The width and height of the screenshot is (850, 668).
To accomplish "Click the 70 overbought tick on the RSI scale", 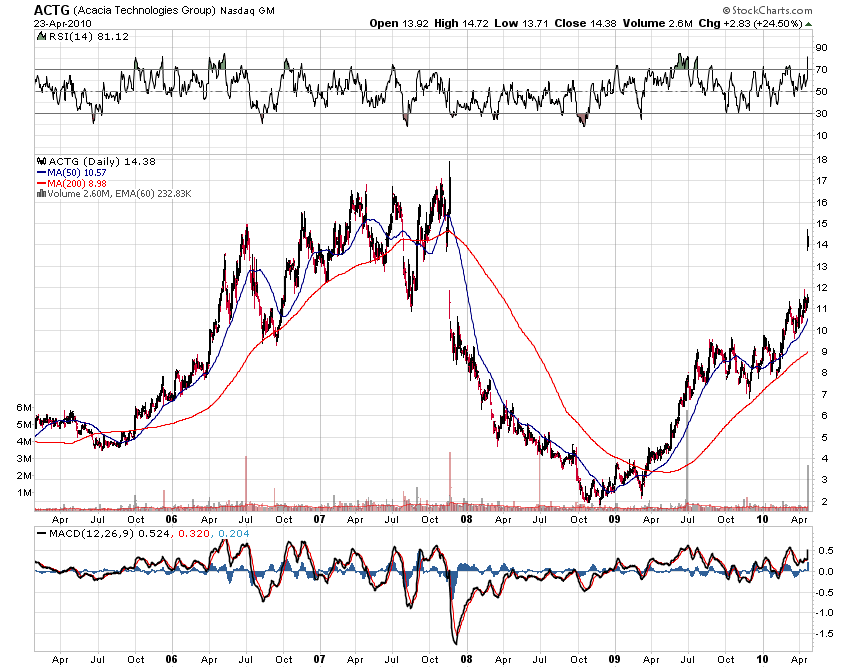I will pos(822,69).
